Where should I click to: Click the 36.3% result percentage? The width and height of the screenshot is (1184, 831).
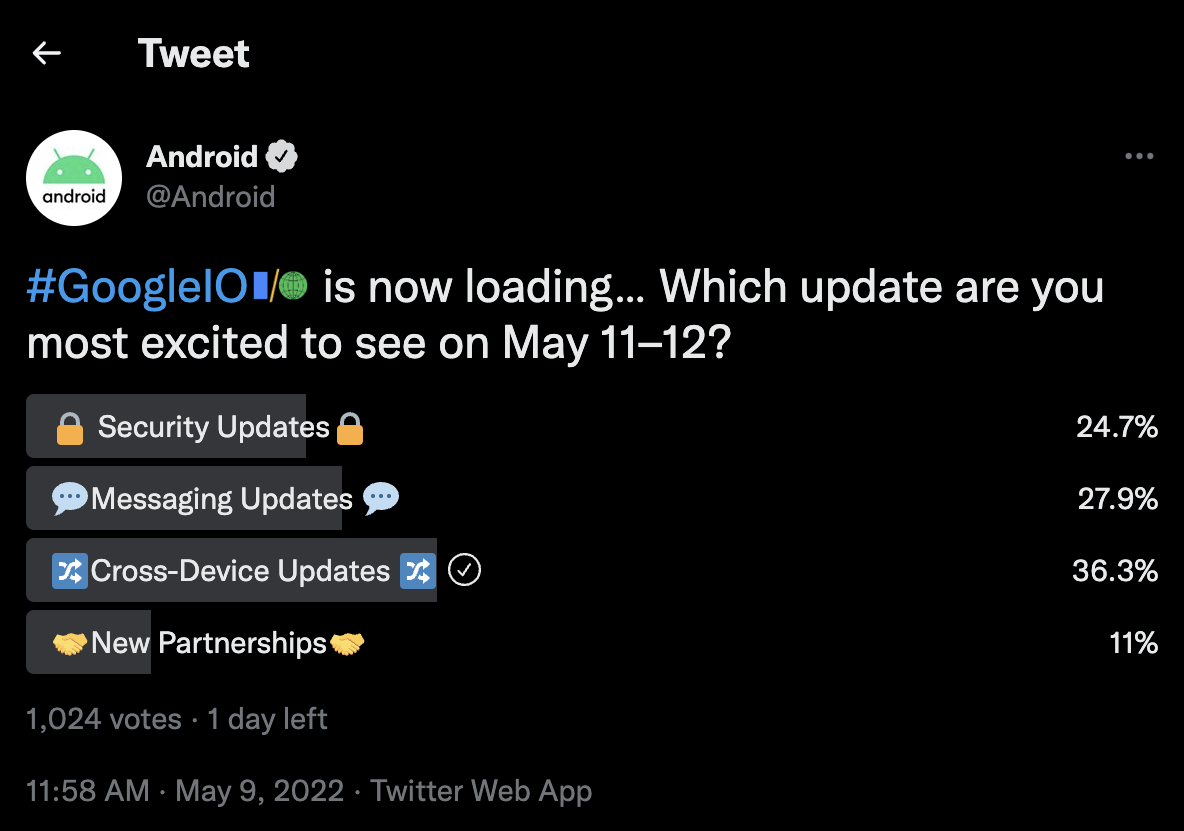1114,571
